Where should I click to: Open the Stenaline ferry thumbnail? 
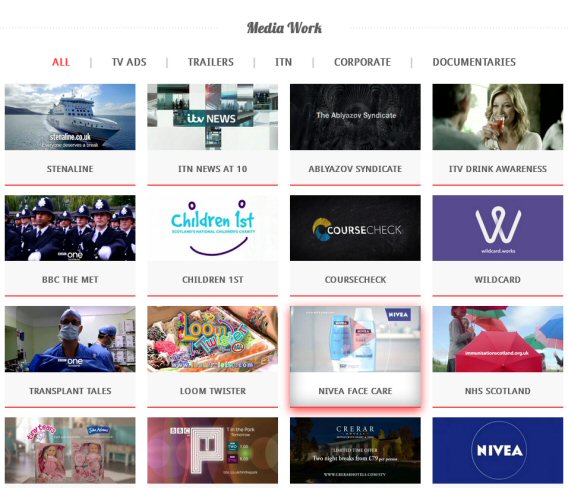pyautogui.click(x=70, y=117)
